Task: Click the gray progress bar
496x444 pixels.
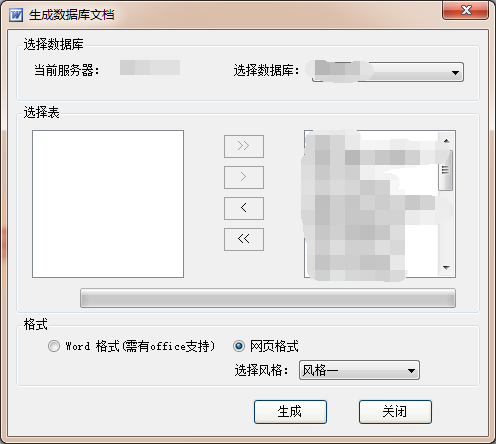Action: (268, 298)
